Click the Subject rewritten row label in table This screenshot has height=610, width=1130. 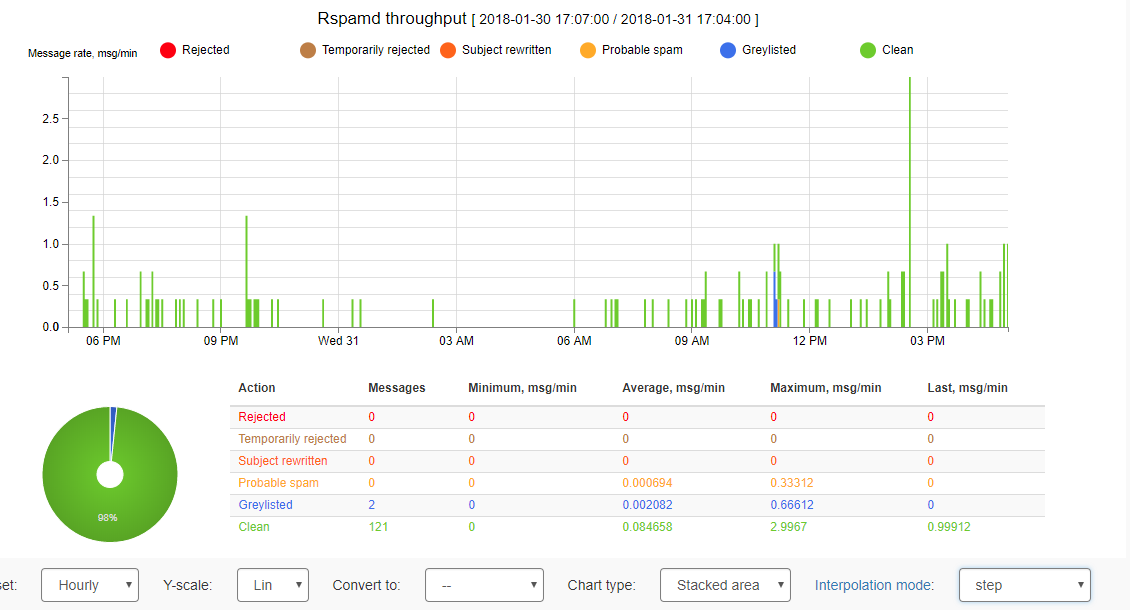coord(282,461)
